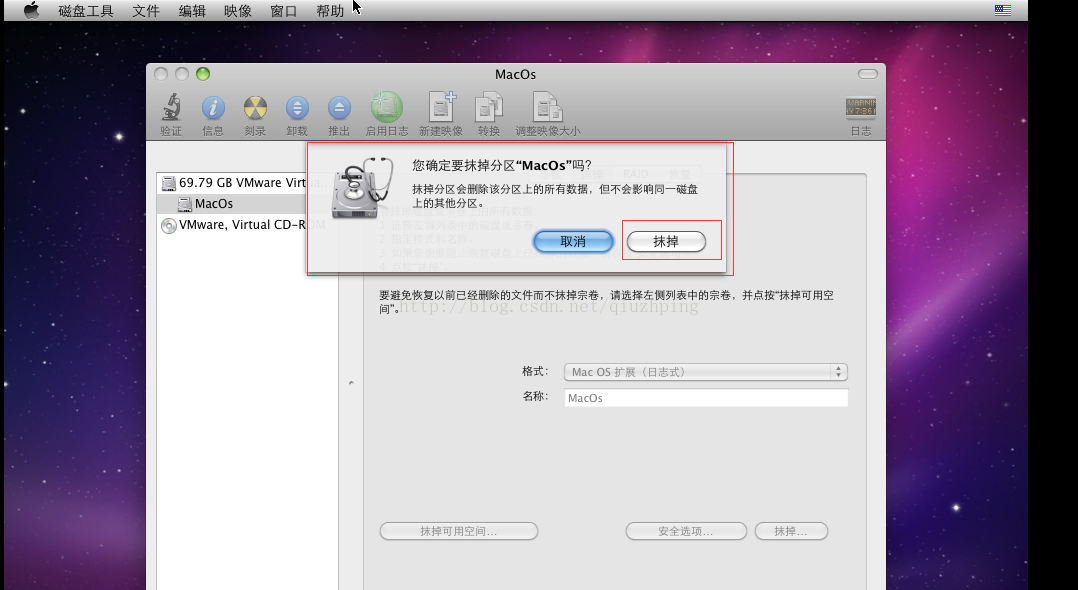
Task: Open the 窗口 menu
Action: [x=283, y=11]
